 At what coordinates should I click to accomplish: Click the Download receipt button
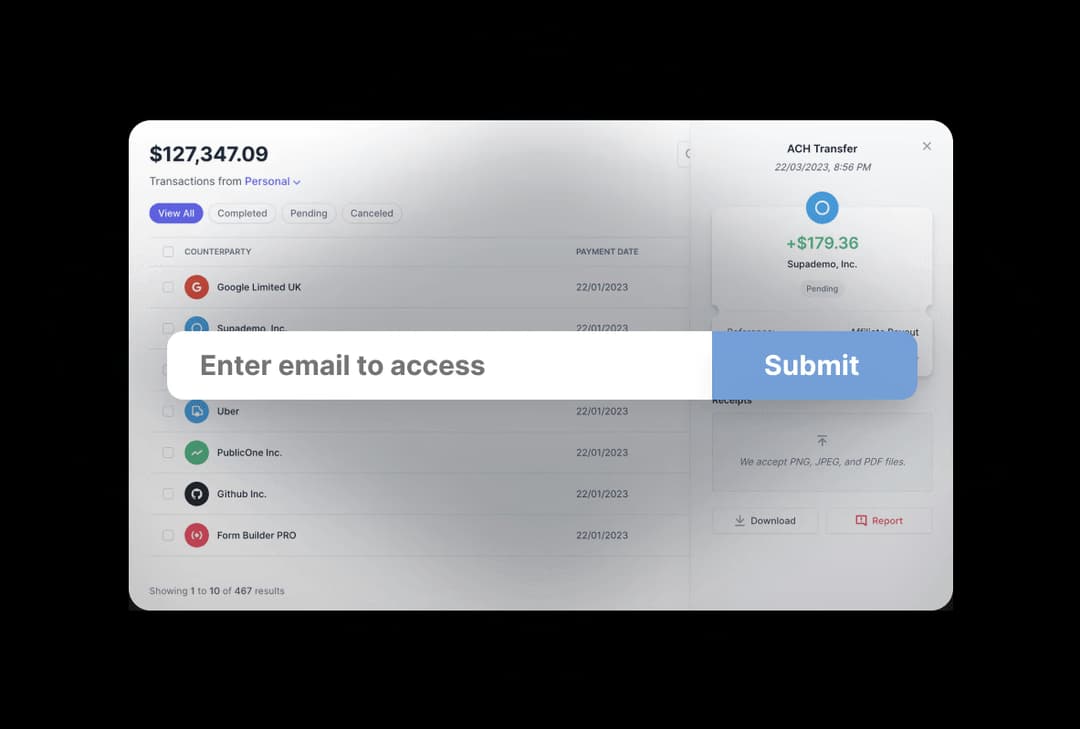point(765,521)
